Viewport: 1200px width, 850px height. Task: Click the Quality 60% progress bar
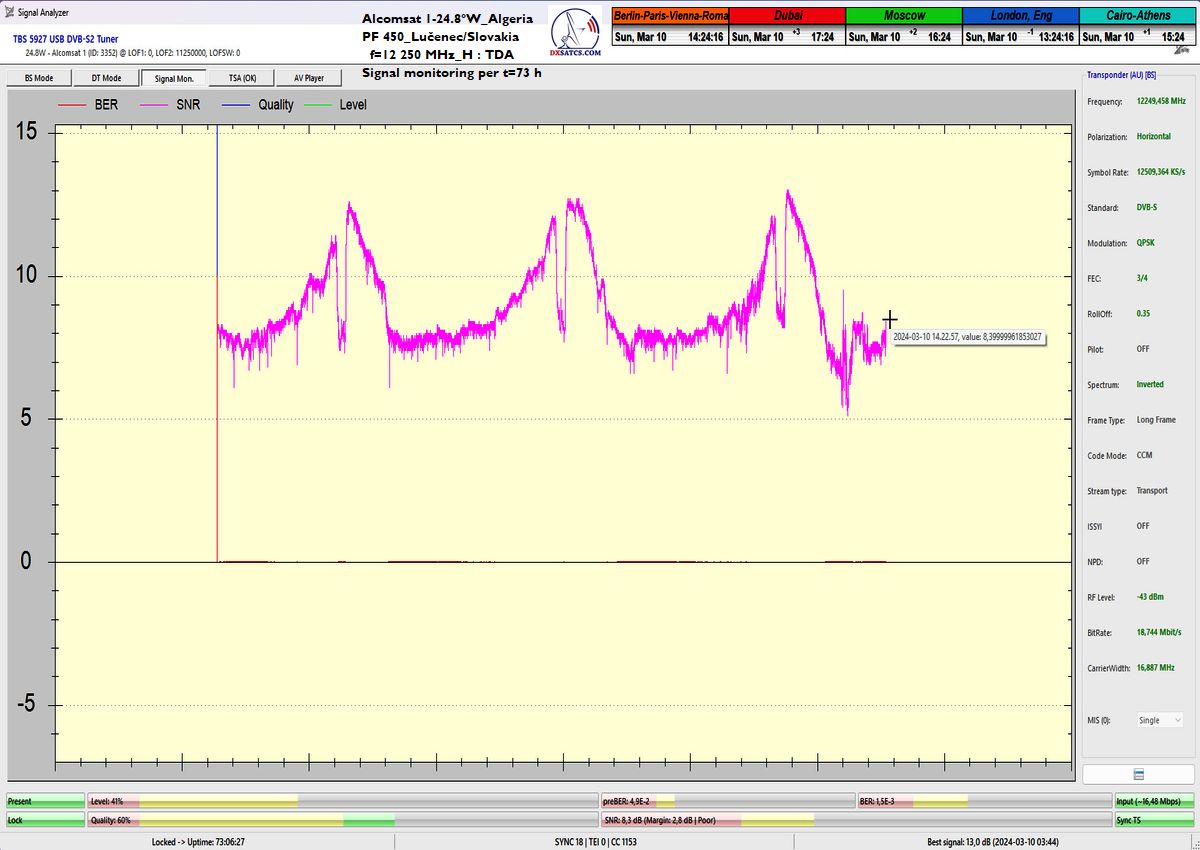242,819
